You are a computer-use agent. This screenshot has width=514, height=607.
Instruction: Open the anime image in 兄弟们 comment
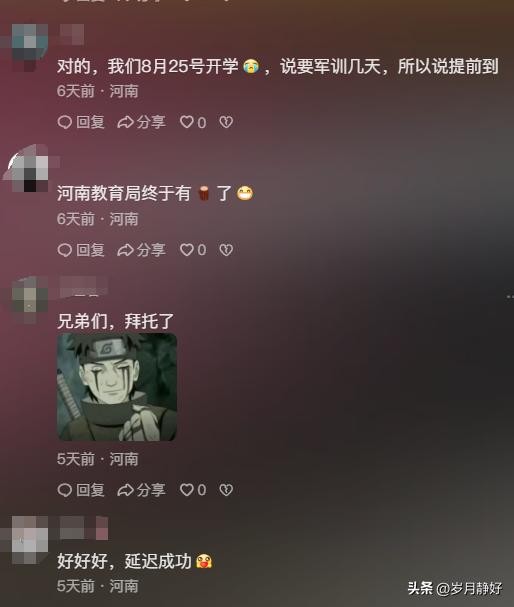click(x=117, y=387)
